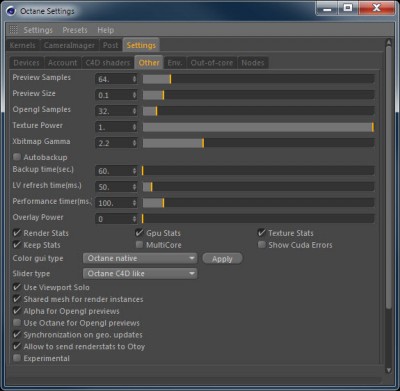Check Show Cuda Errors option
Image resolution: width=400 pixels, height=391 pixels.
click(x=262, y=245)
